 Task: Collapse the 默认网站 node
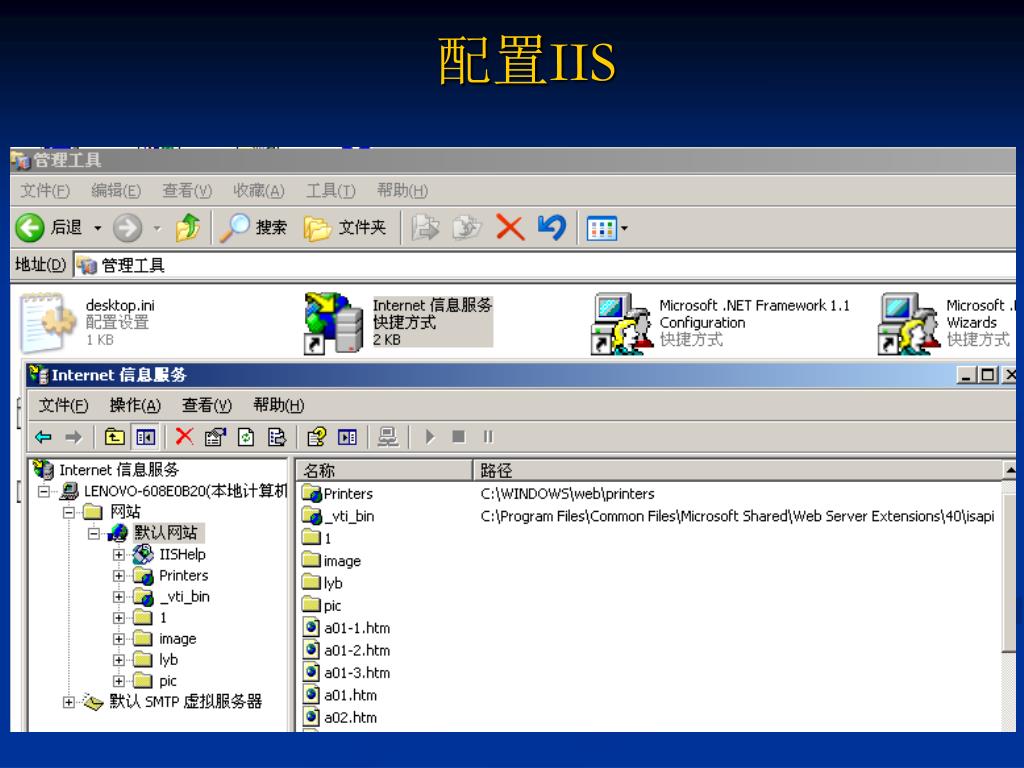[94, 534]
